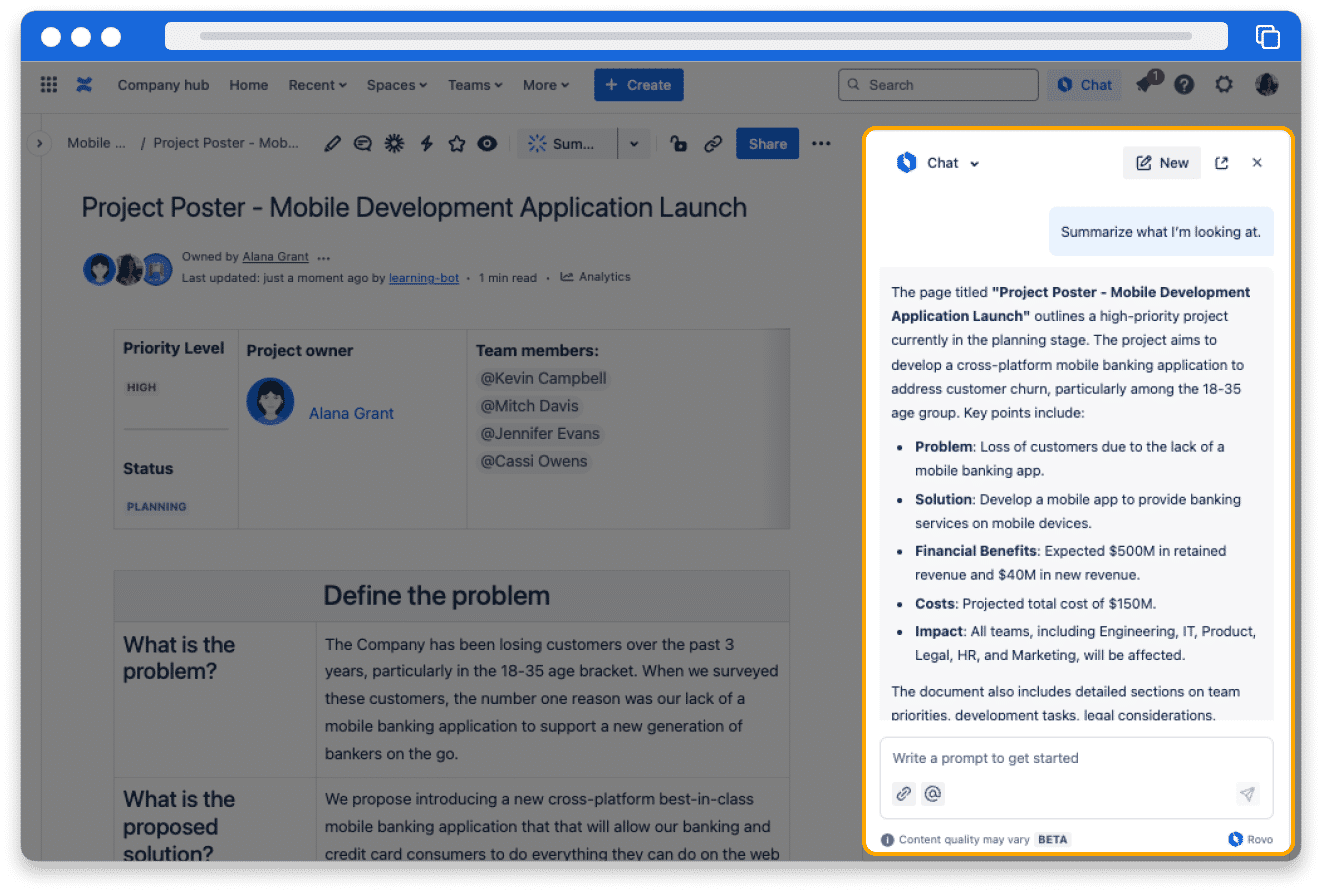This screenshot has height=892, width=1322.
Task: Open the learning-bot link
Action: coord(424,278)
